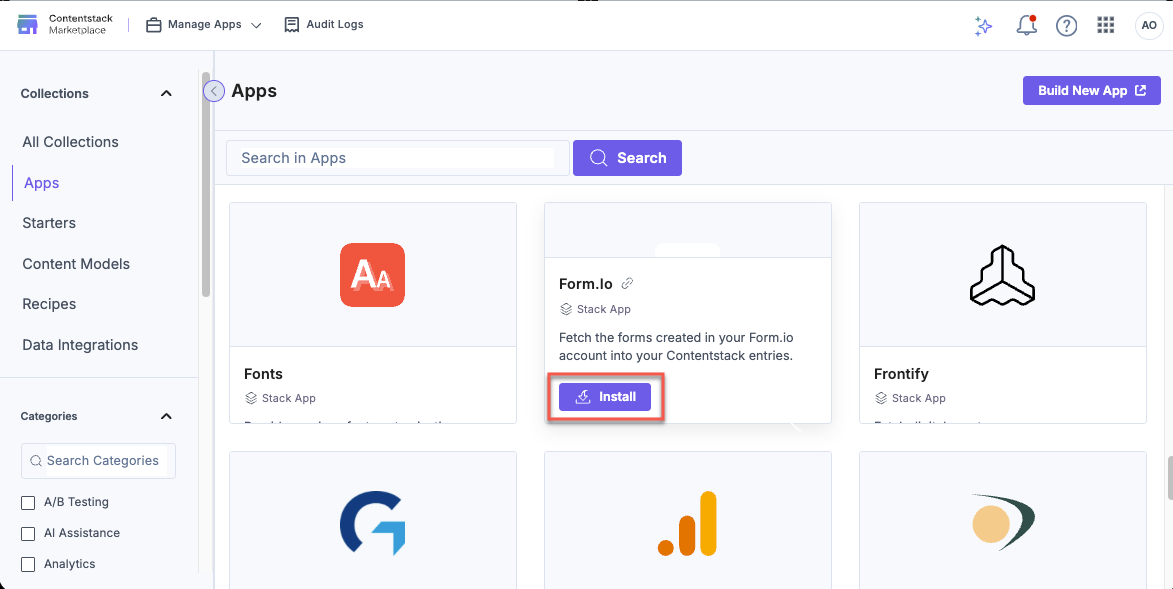Viewport: 1173px width, 589px height.
Task: Toggle the Analytics checkbox
Action: [28, 564]
